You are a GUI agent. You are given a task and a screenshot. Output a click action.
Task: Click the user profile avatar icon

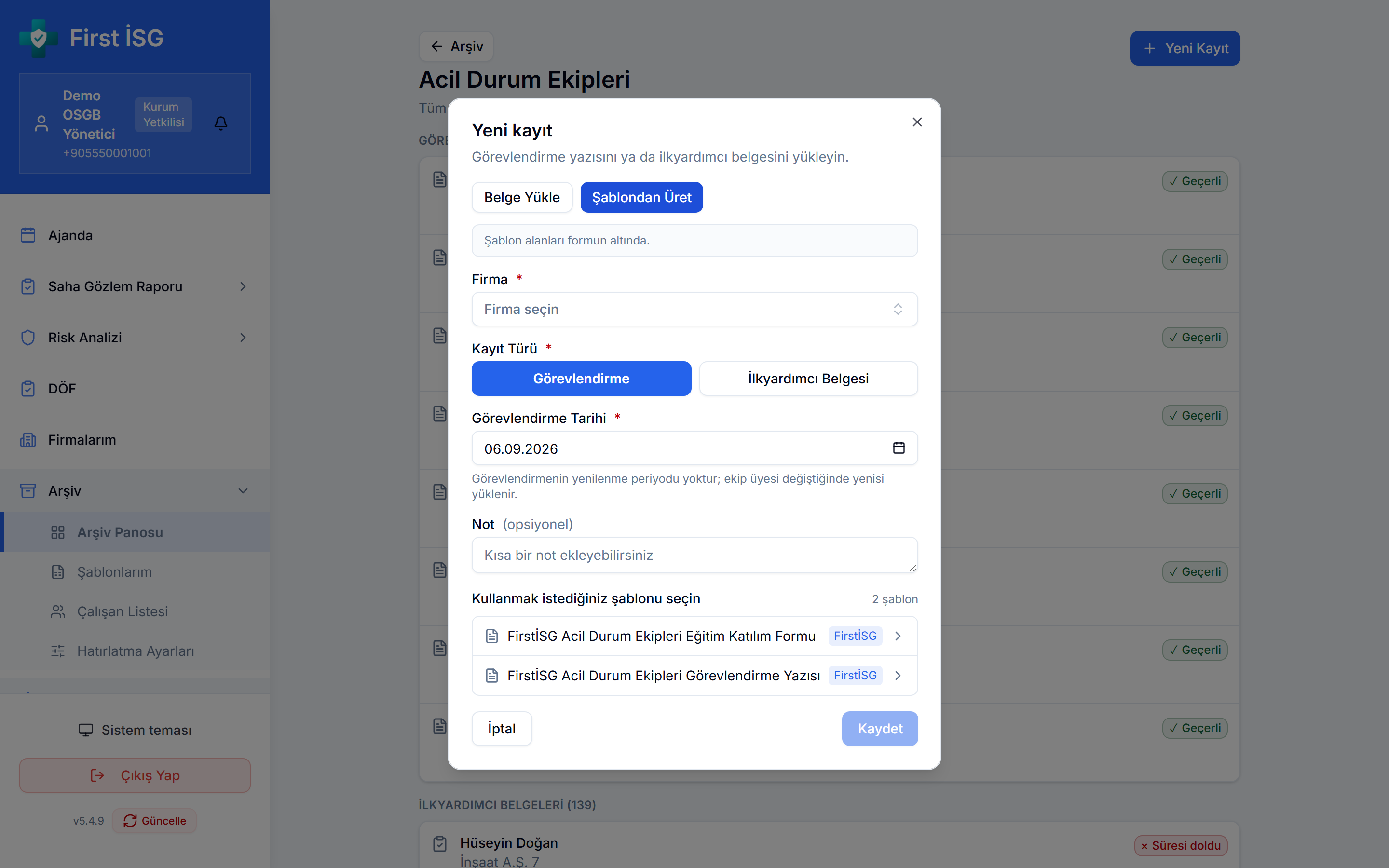click(41, 123)
